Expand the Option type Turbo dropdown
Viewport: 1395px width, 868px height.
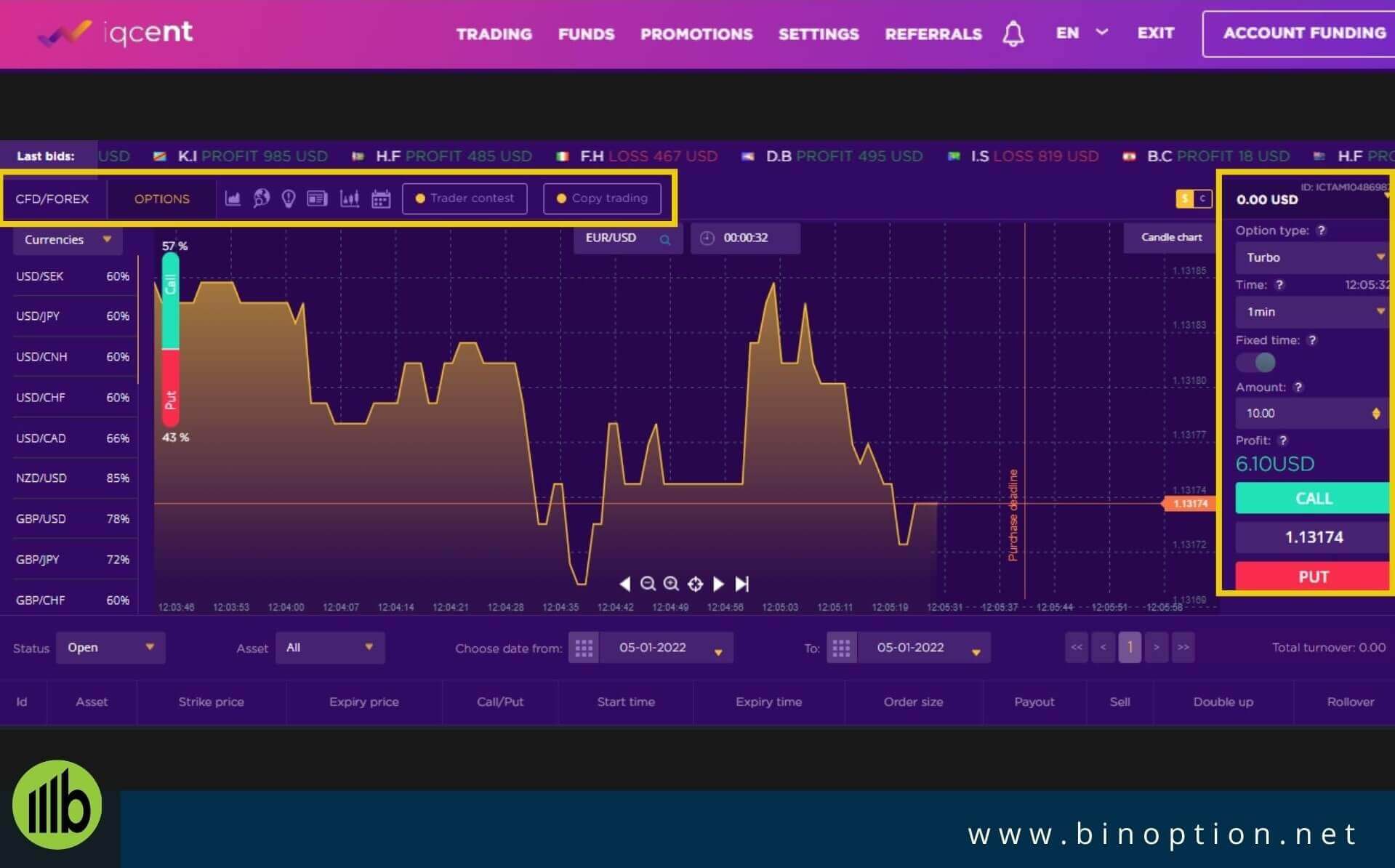(x=1314, y=257)
